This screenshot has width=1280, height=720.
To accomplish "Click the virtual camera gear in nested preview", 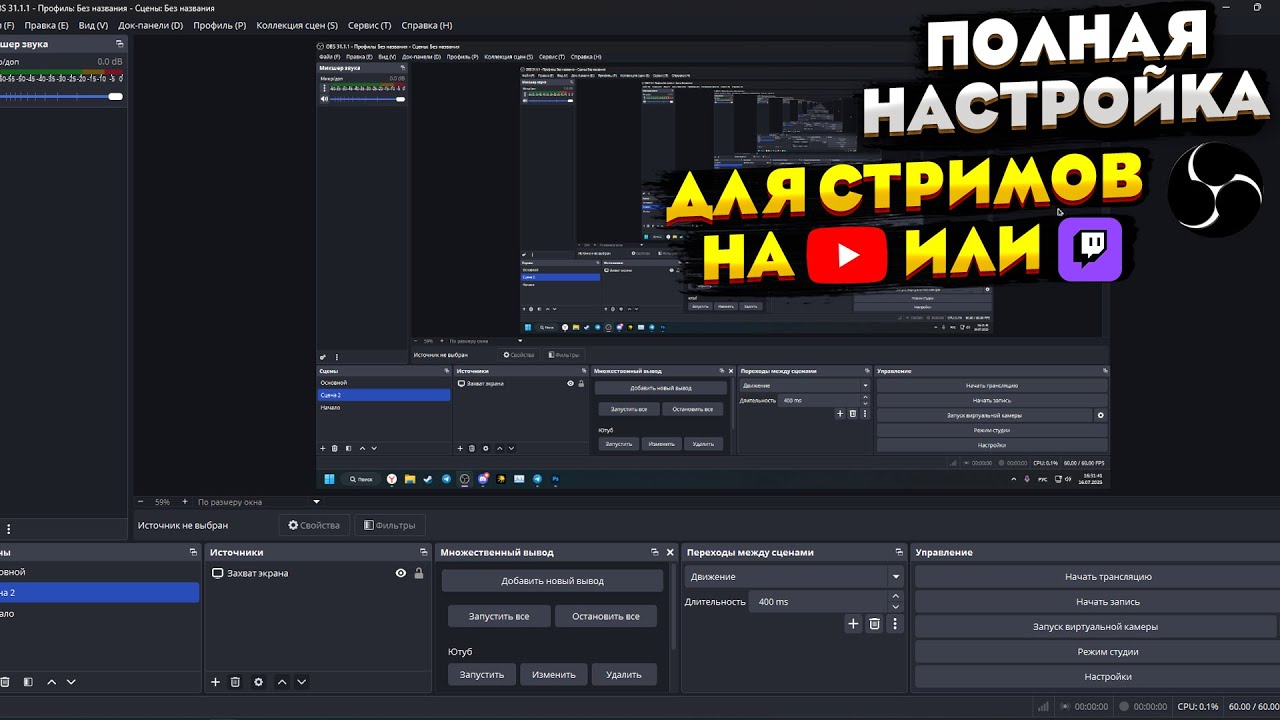I will [x=1100, y=415].
